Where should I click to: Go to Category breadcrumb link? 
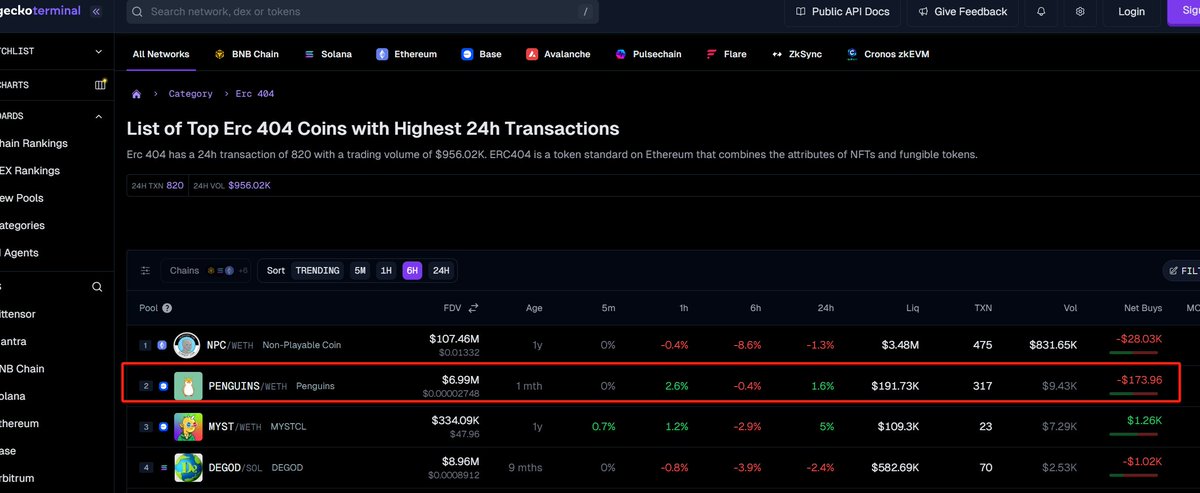[x=190, y=94]
